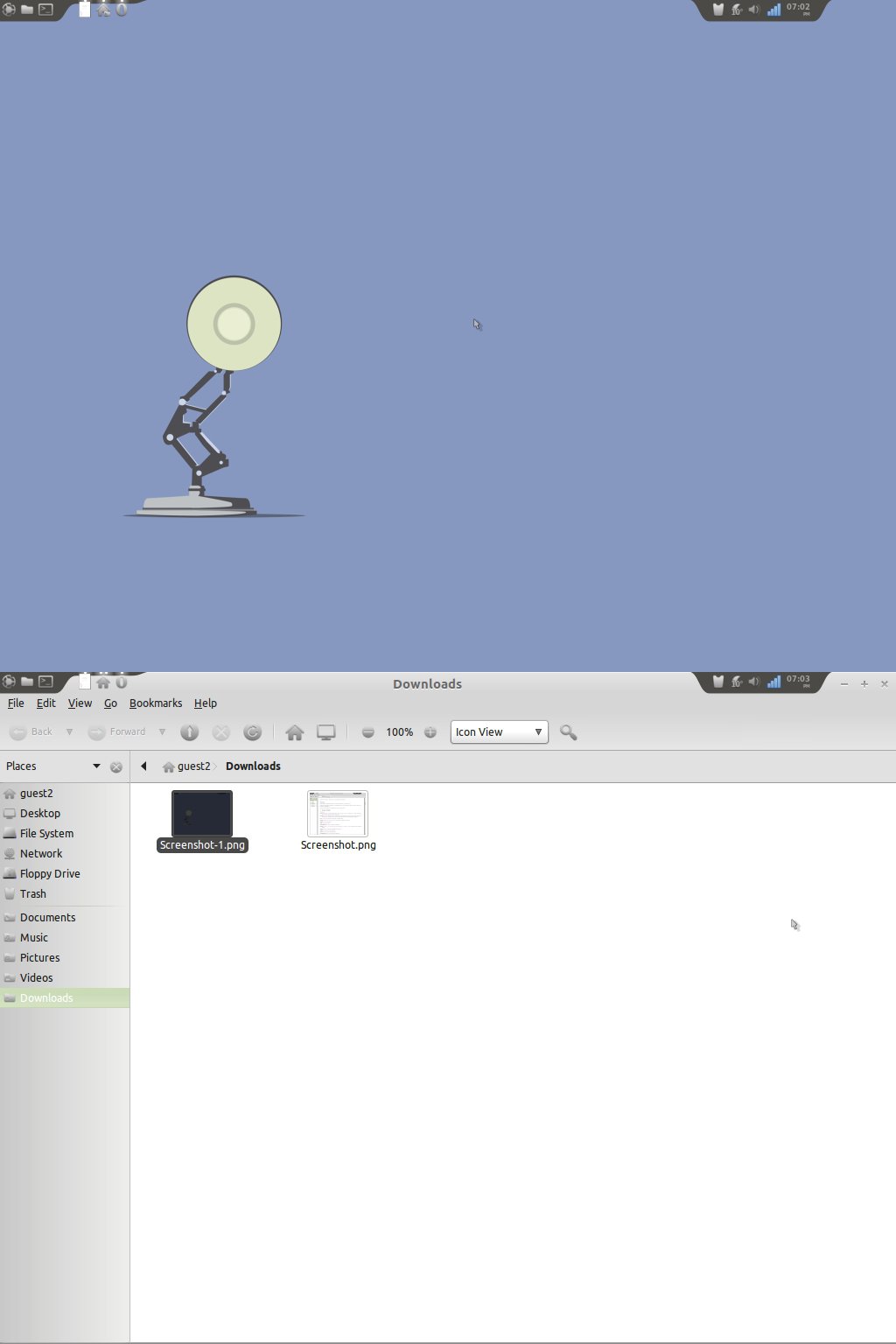Zoom in with the plus icon
This screenshot has height=1344, width=896.
[x=430, y=732]
